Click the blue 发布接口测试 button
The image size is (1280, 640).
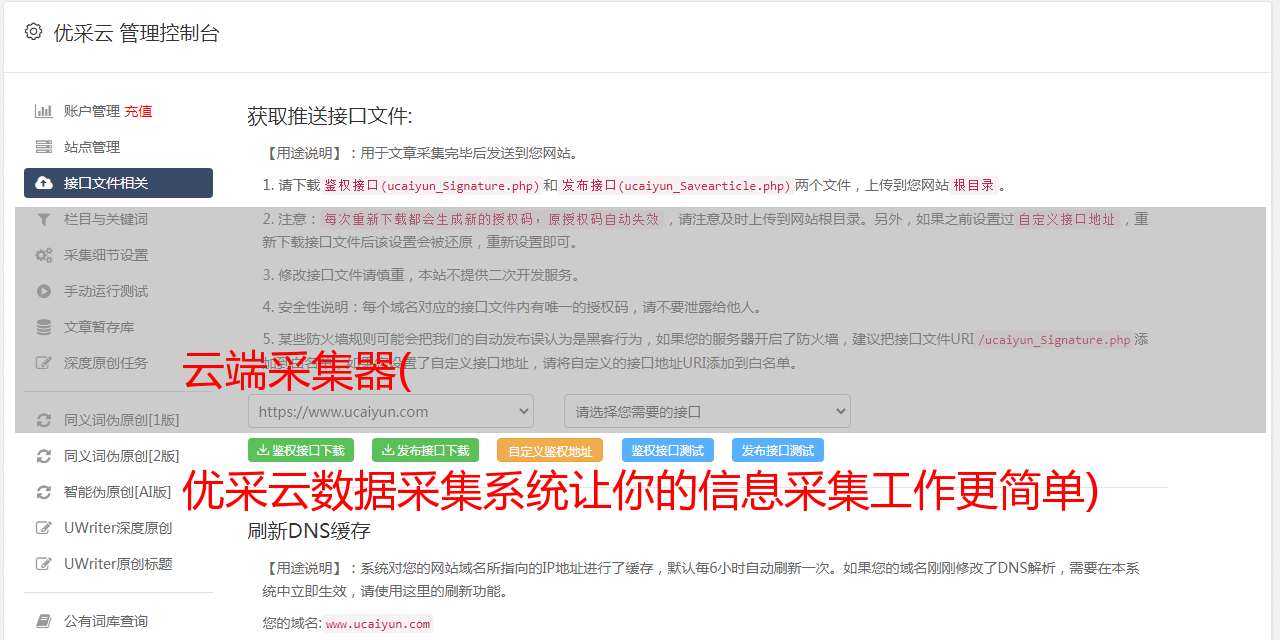coord(778,450)
